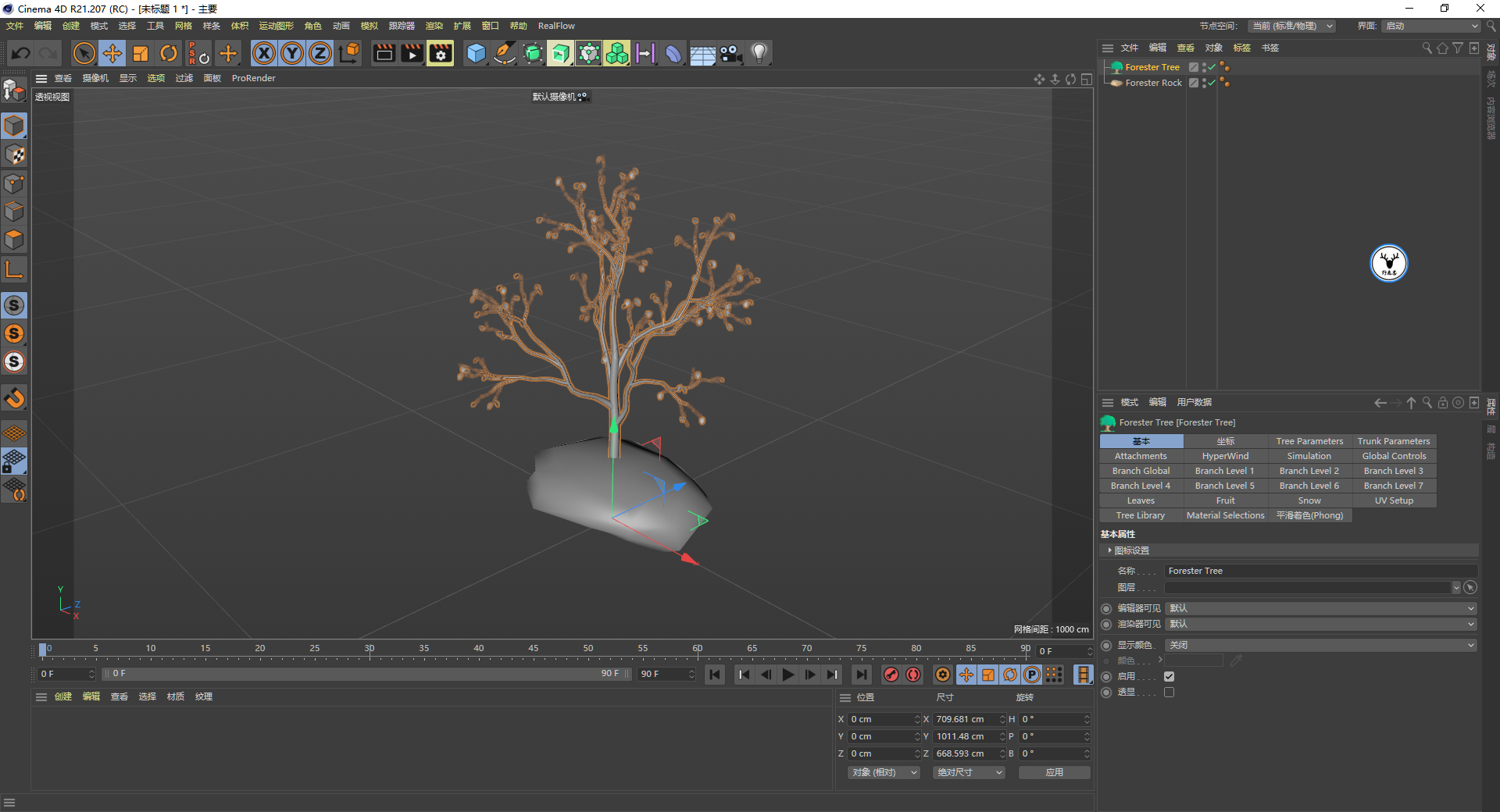
Task: Open the Tree Library tab
Action: pos(1141,515)
